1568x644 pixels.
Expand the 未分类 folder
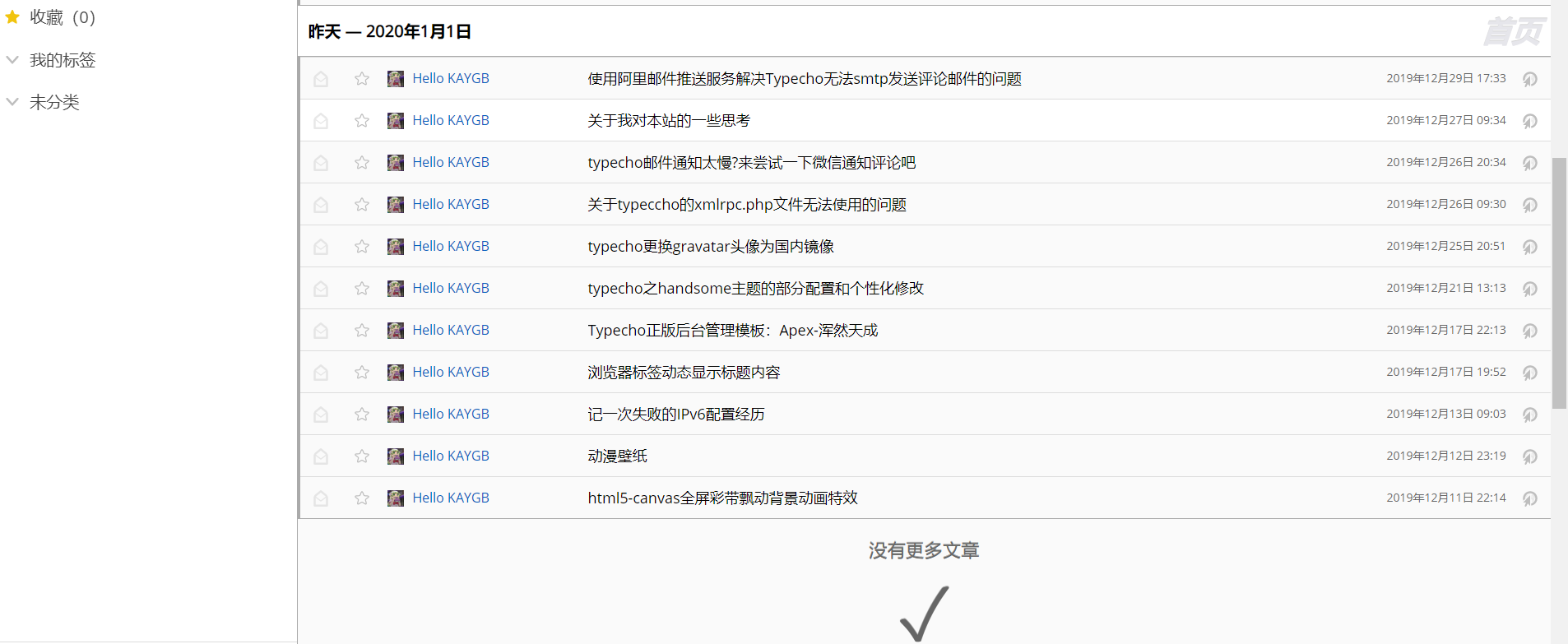coord(12,101)
